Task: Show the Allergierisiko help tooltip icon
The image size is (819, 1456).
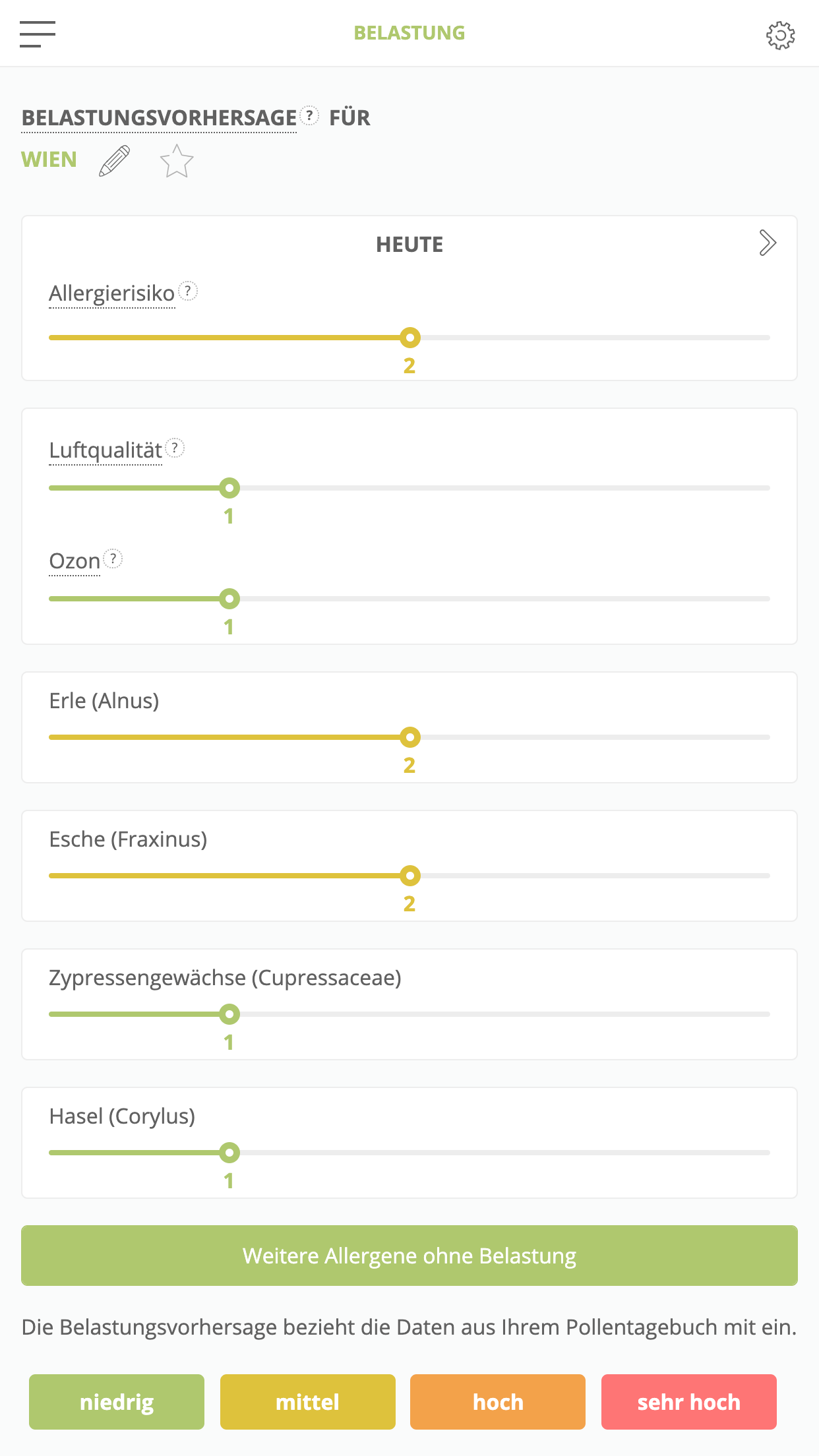Action: coord(188,291)
